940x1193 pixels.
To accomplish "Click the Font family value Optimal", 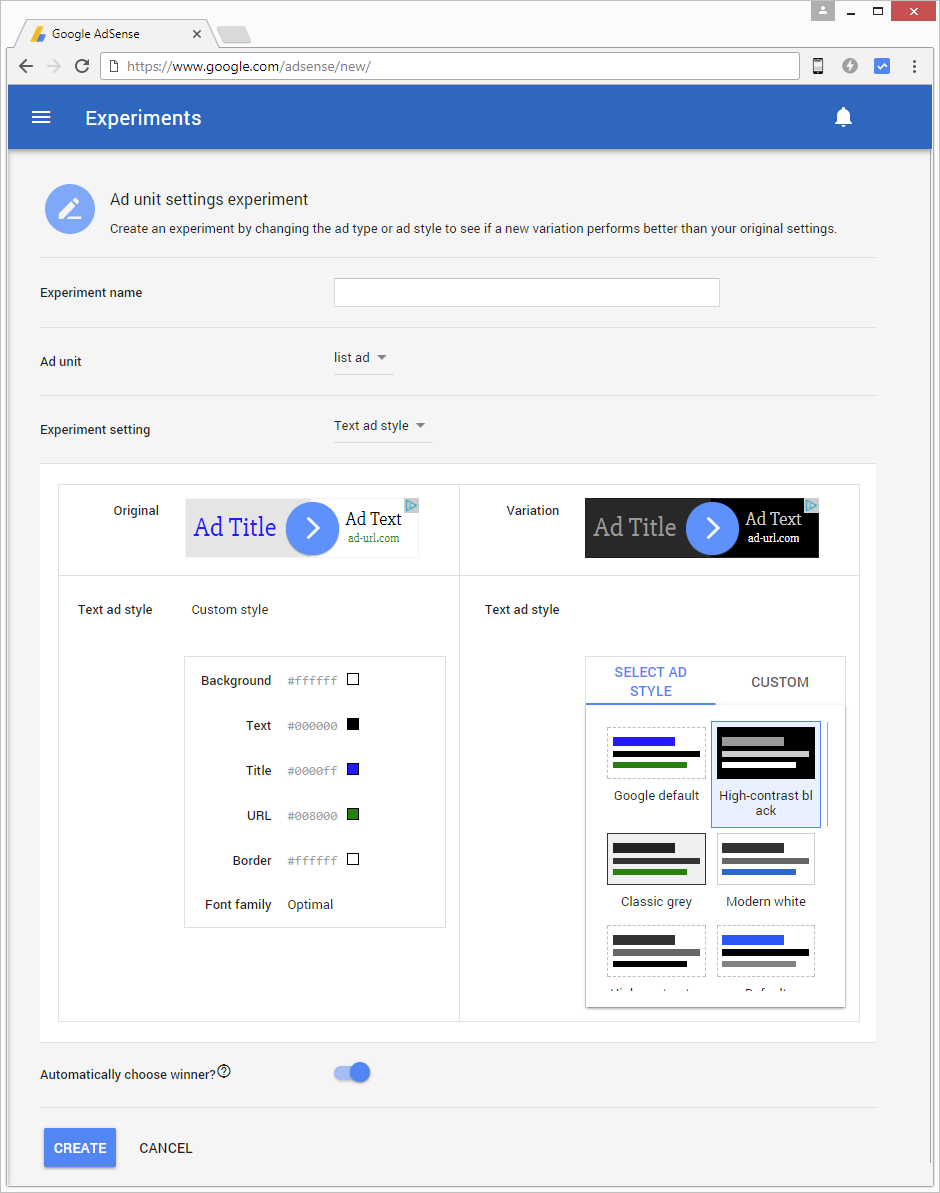I will [x=311, y=905].
